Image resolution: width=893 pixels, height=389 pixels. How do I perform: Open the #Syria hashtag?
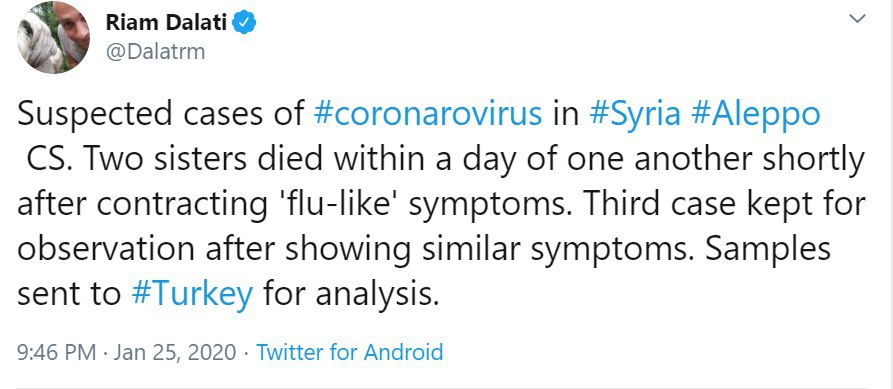(635, 114)
